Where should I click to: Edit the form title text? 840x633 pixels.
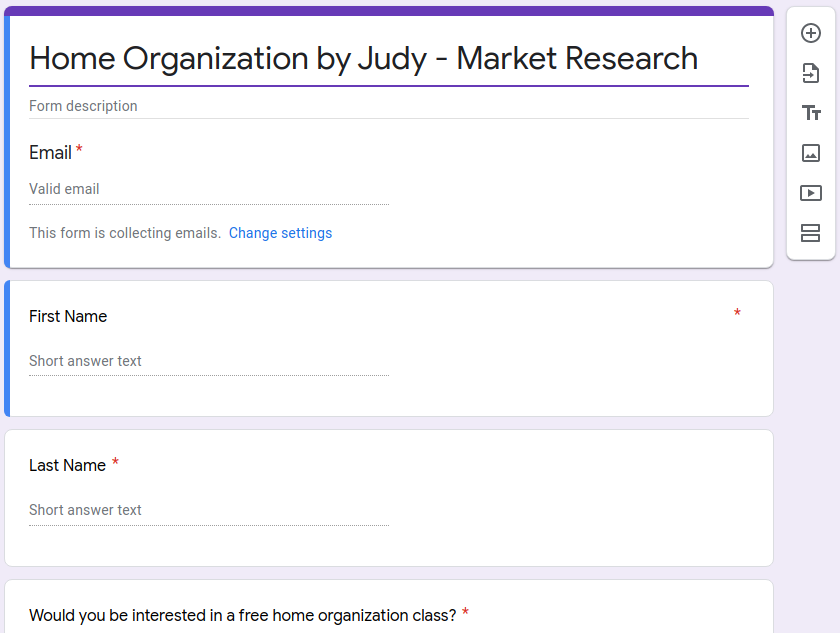pyautogui.click(x=363, y=59)
